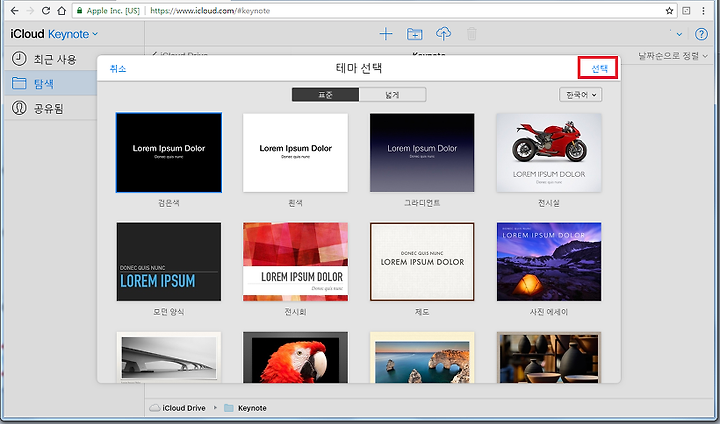Select the 검은색 black theme thumbnail

[x=169, y=153]
